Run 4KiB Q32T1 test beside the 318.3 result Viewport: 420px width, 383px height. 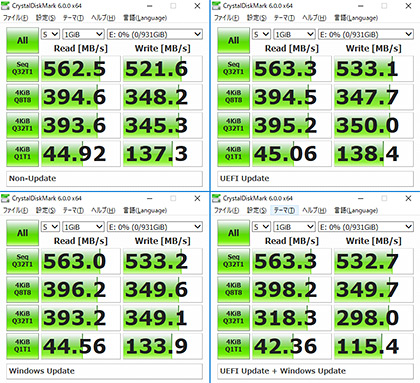[x=233, y=318]
